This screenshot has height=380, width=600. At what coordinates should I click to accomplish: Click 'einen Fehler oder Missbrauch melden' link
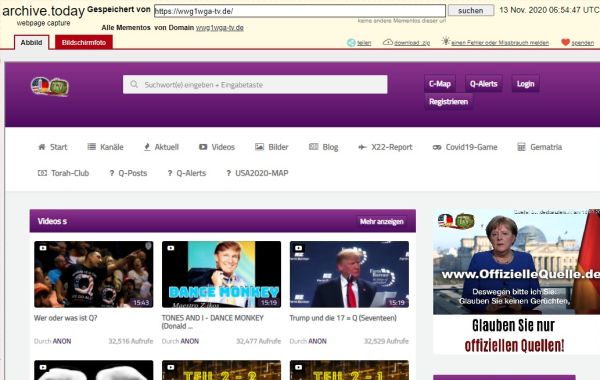click(500, 43)
